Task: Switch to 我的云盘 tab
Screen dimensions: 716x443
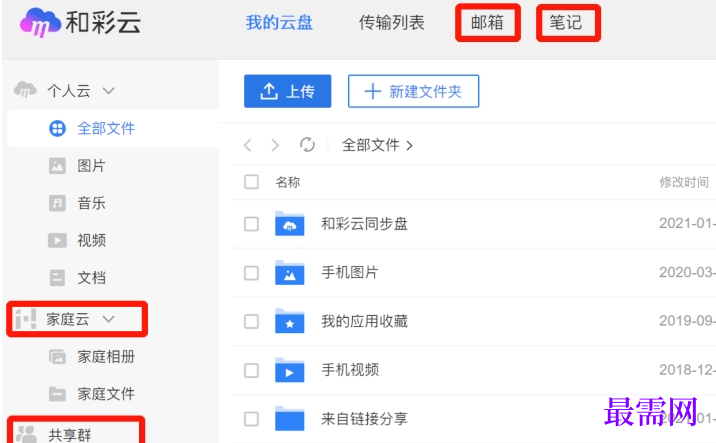Action: tap(279, 22)
